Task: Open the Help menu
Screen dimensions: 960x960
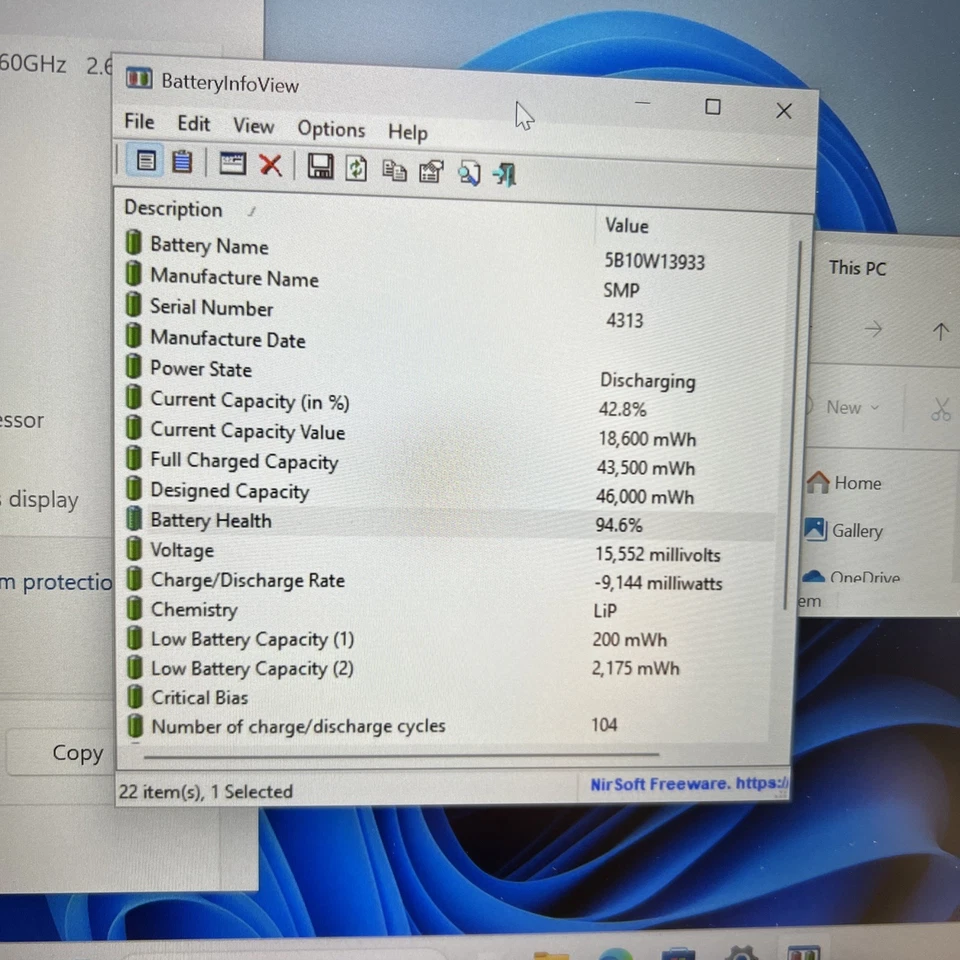Action: tap(408, 132)
